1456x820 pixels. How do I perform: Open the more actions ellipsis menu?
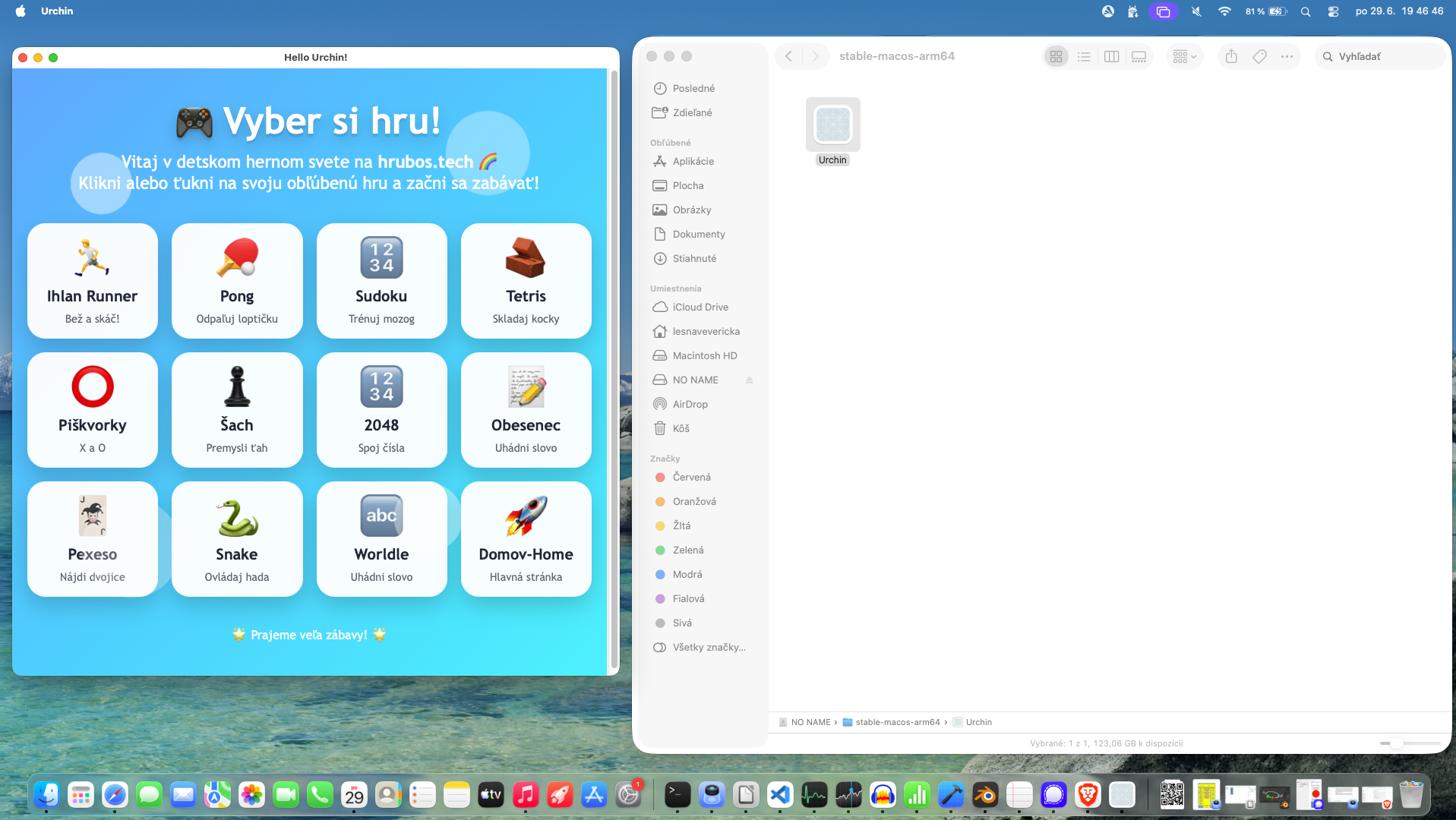pyautogui.click(x=1287, y=56)
